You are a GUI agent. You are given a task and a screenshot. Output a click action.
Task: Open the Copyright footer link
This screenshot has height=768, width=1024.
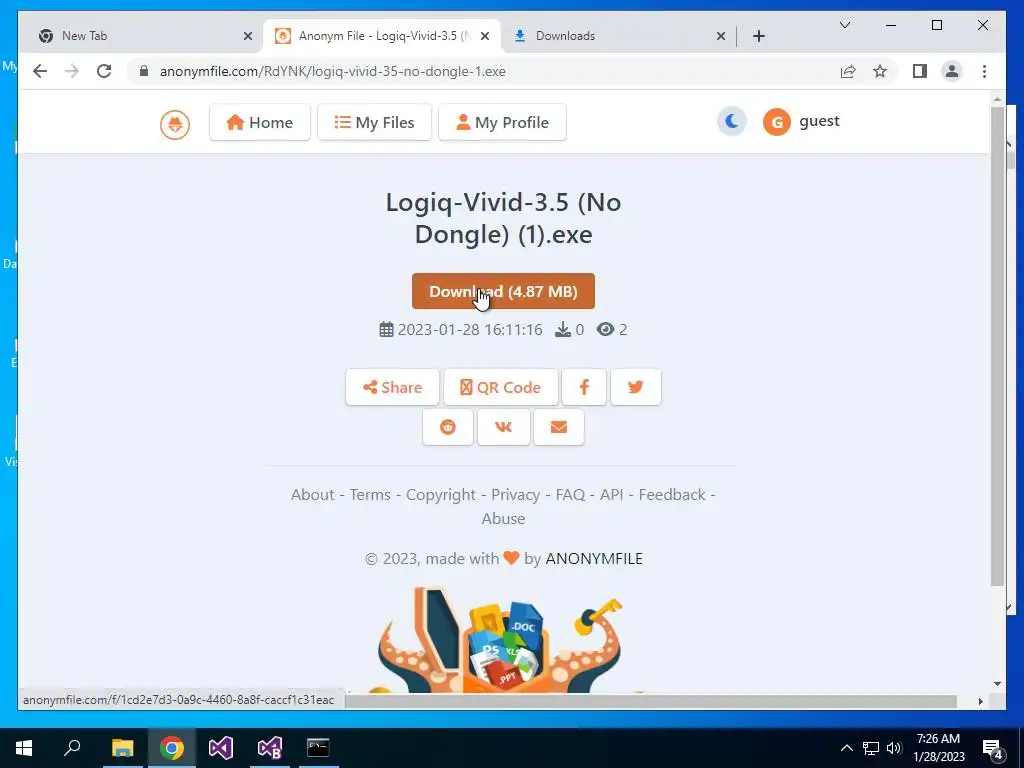441,495
